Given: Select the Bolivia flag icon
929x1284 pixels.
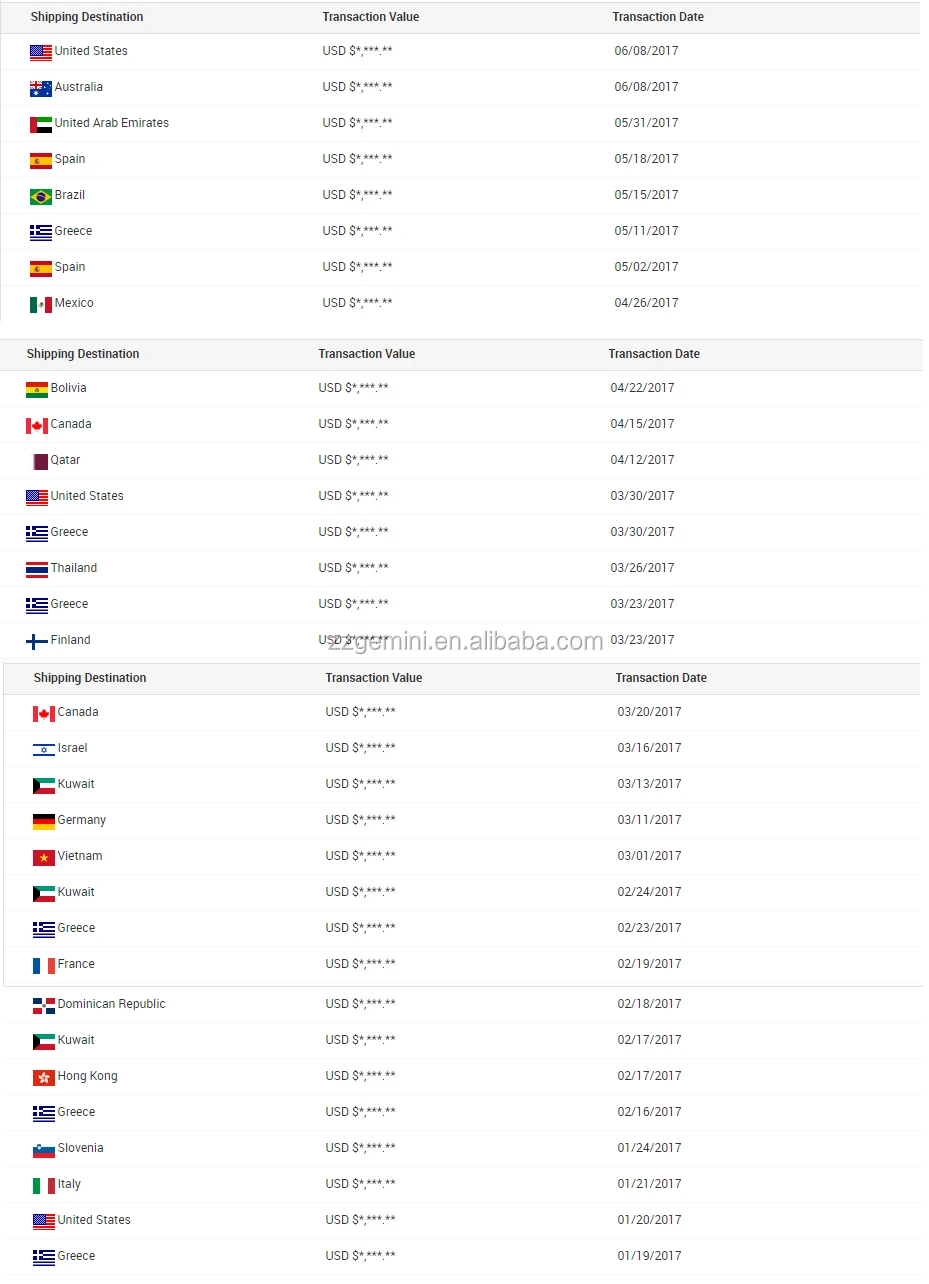Looking at the screenshot, I should [x=37, y=389].
